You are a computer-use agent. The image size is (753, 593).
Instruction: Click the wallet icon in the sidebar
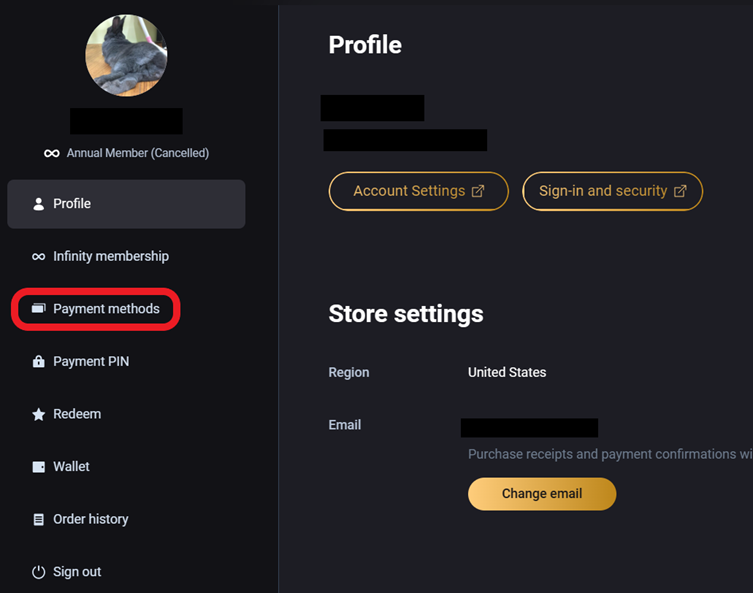(x=38, y=467)
